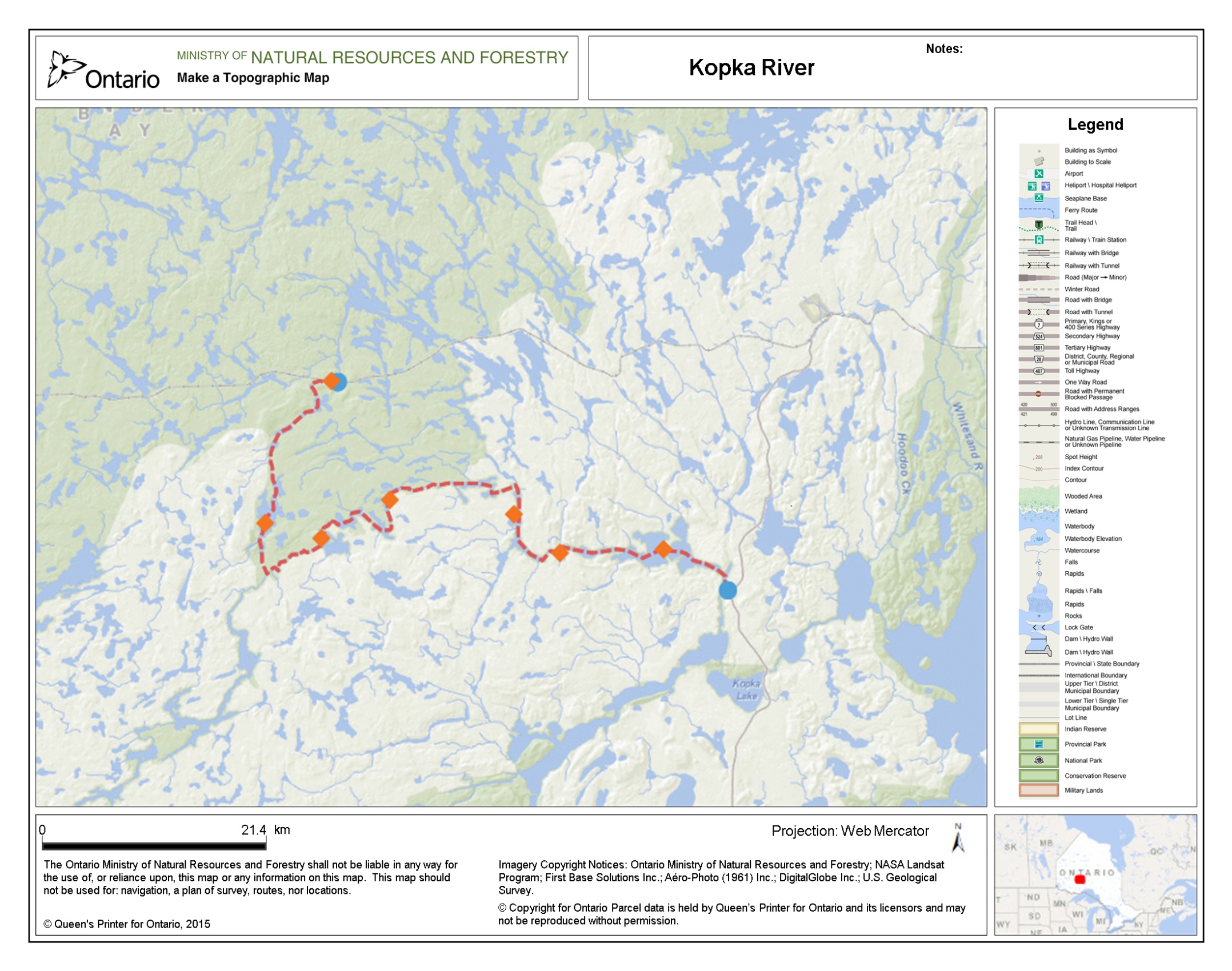Click the blue Hospital Heliport icon
The image size is (1232, 971).
tap(1045, 186)
